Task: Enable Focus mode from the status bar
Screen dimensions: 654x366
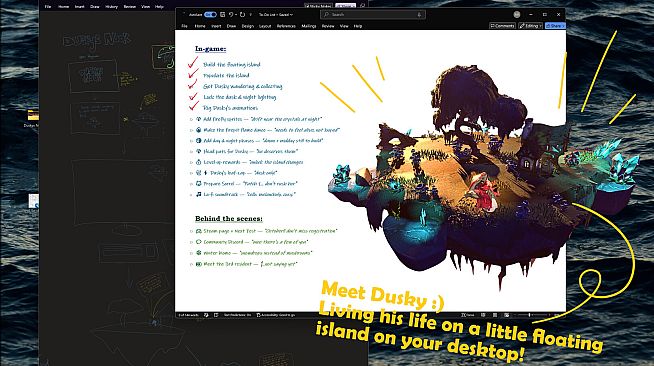Action: click(x=468, y=315)
